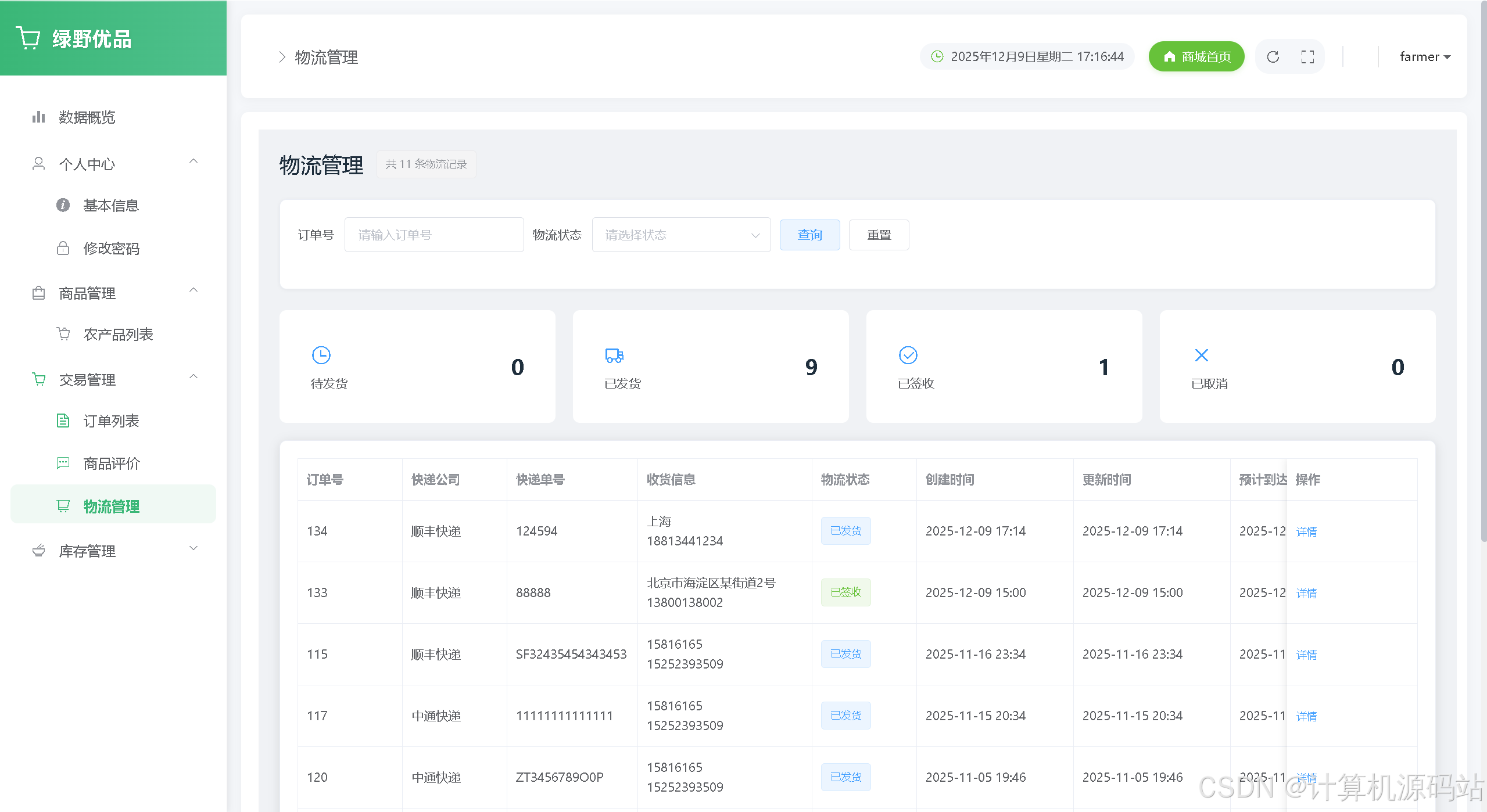Click the breadcrumb arrow before 物流管理
1487x812 pixels.
(282, 57)
